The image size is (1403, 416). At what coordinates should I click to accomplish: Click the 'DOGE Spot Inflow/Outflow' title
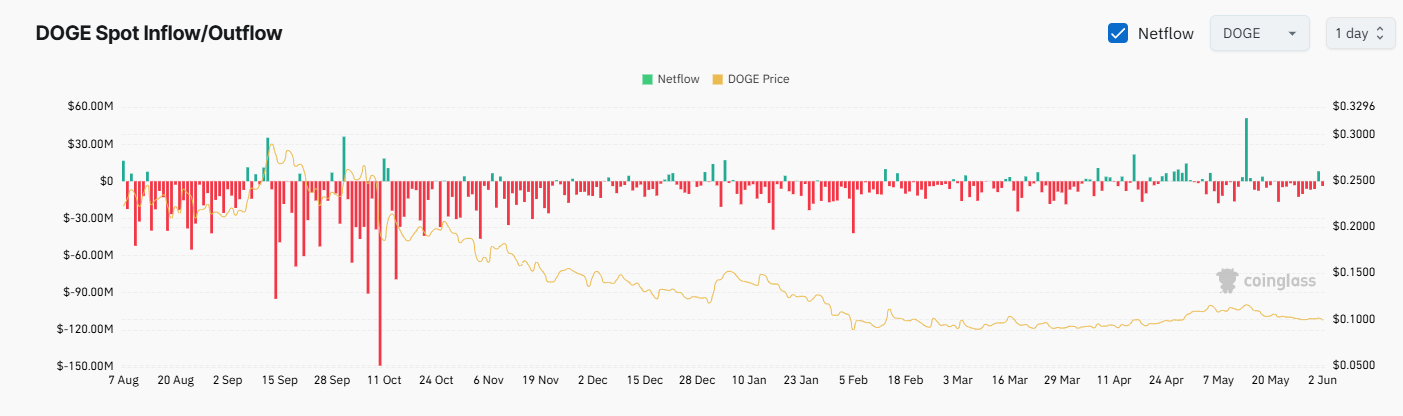point(159,33)
